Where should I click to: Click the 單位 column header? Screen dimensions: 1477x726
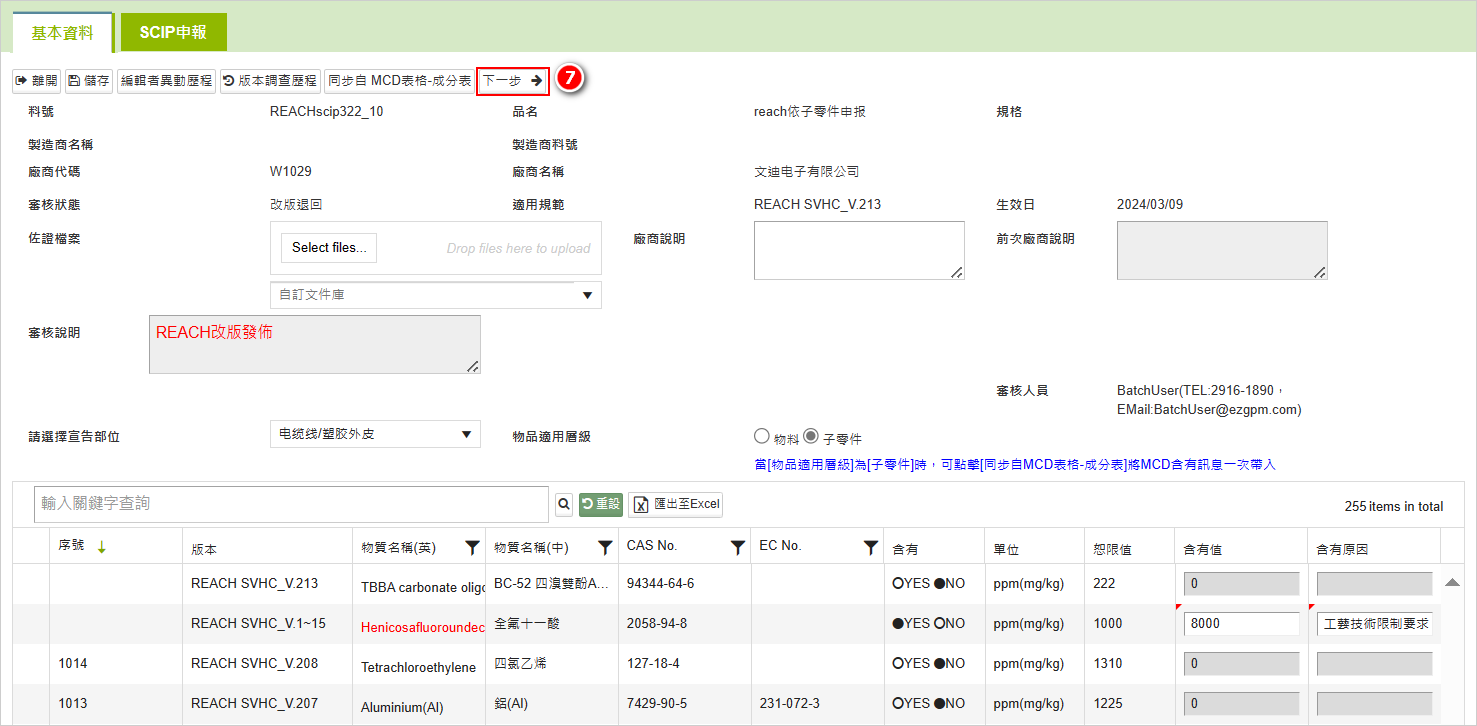(1005, 550)
